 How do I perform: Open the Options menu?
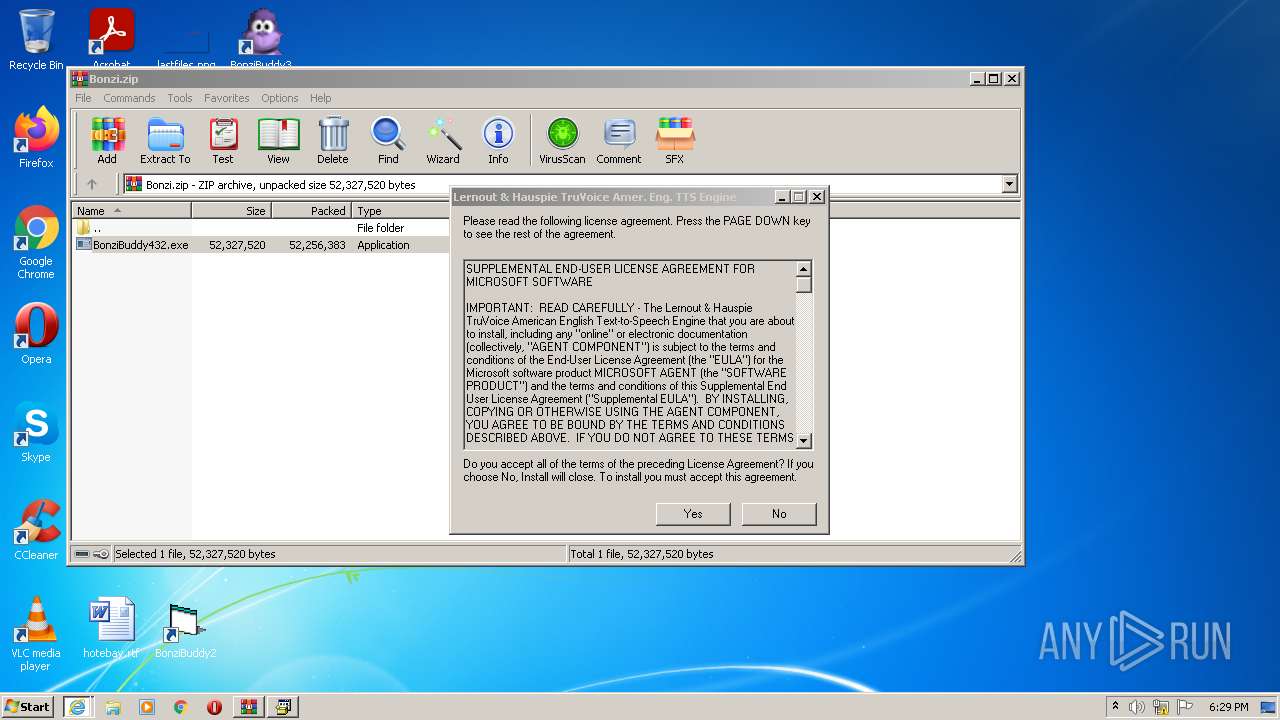click(x=280, y=98)
